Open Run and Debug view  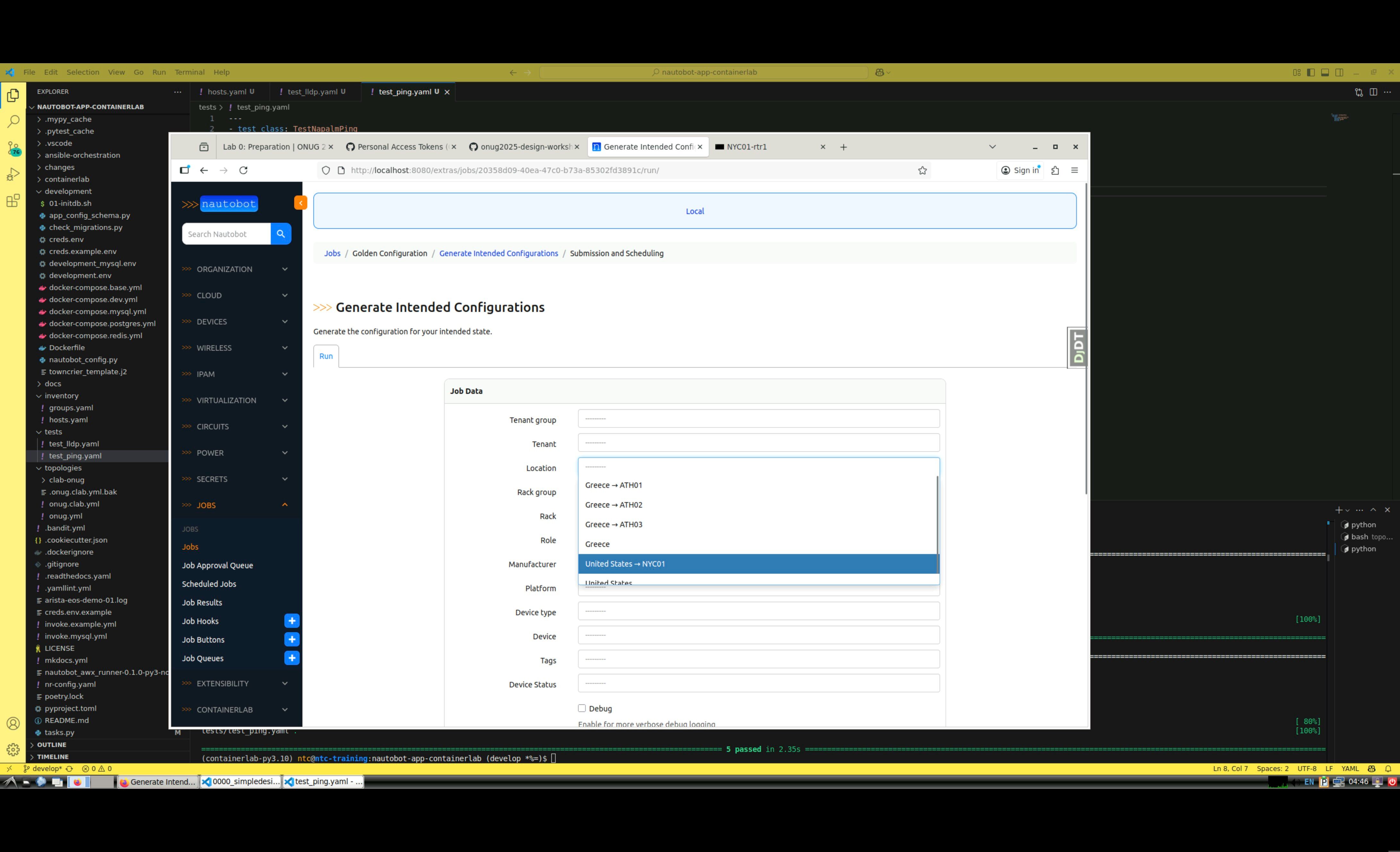point(13,175)
